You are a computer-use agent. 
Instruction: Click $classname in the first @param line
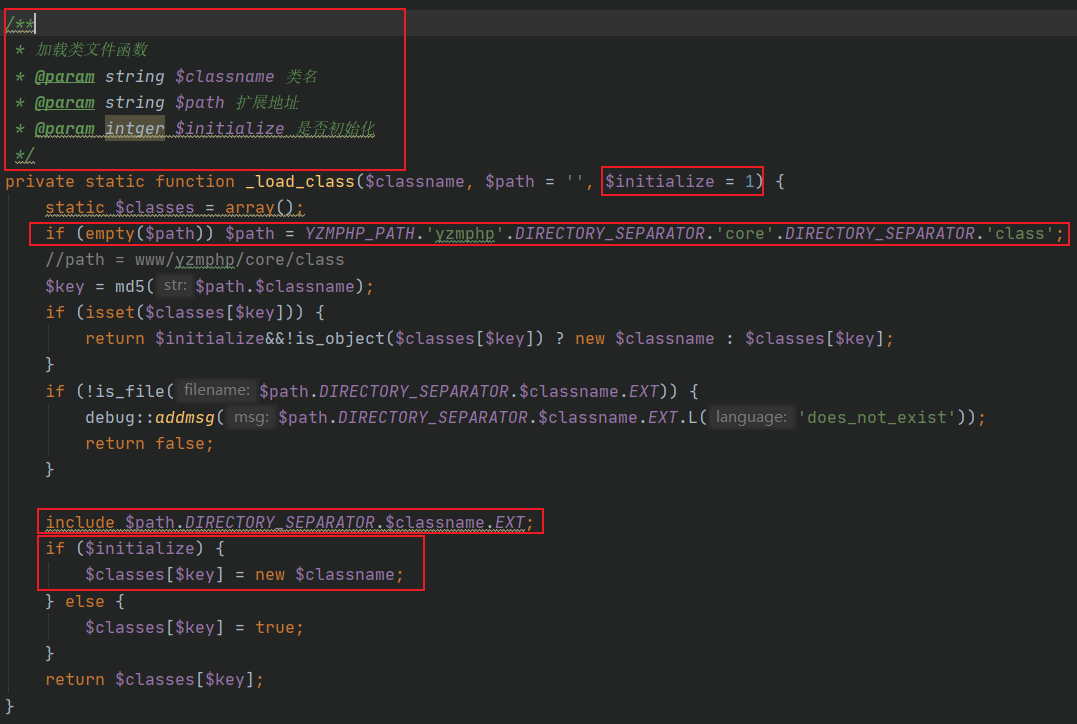225,76
